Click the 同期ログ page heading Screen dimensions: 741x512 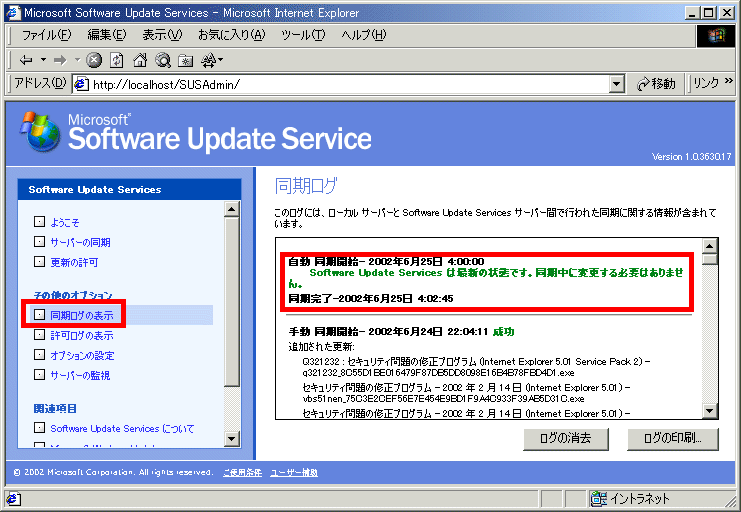[306, 186]
